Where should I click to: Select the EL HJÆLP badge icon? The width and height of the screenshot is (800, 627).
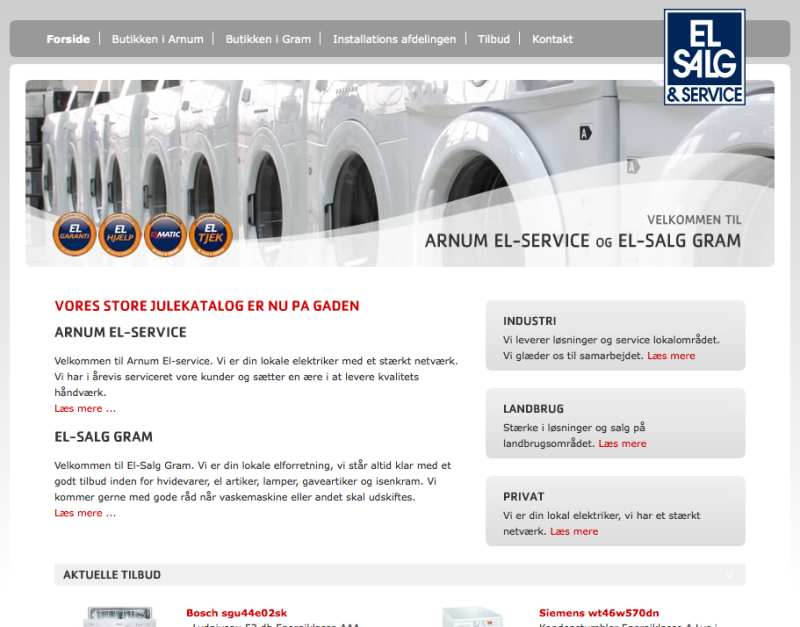point(120,234)
